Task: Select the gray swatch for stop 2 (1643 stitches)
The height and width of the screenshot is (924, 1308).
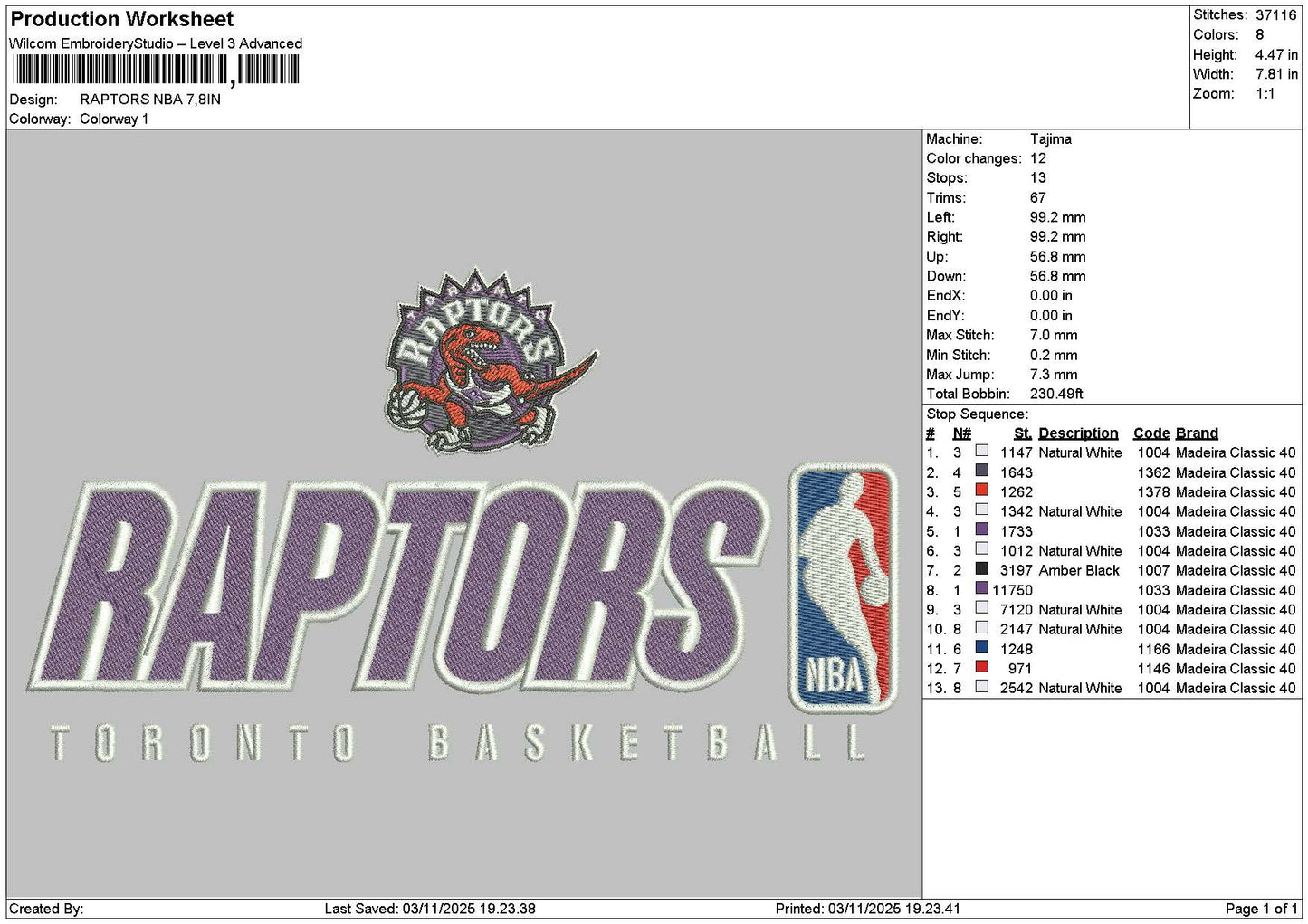Action: (x=982, y=471)
